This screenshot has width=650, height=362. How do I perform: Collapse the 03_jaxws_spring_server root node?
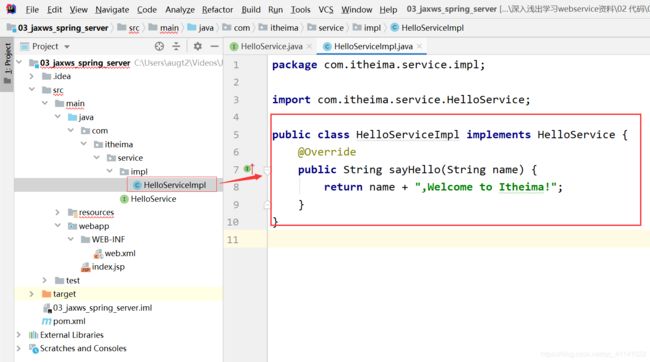click(x=19, y=62)
